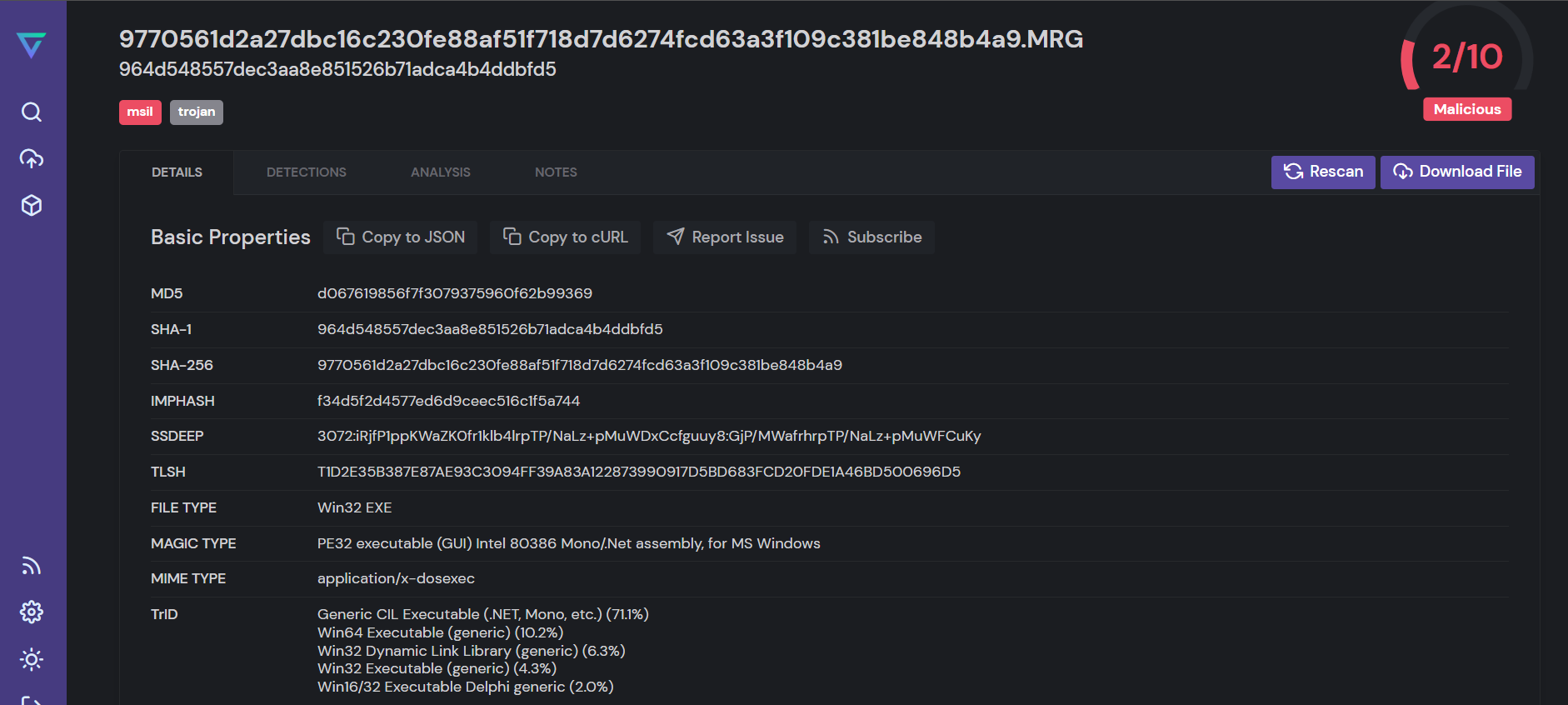Click the logout icon at sidebar bottom
The image size is (1568, 705).
[x=32, y=700]
